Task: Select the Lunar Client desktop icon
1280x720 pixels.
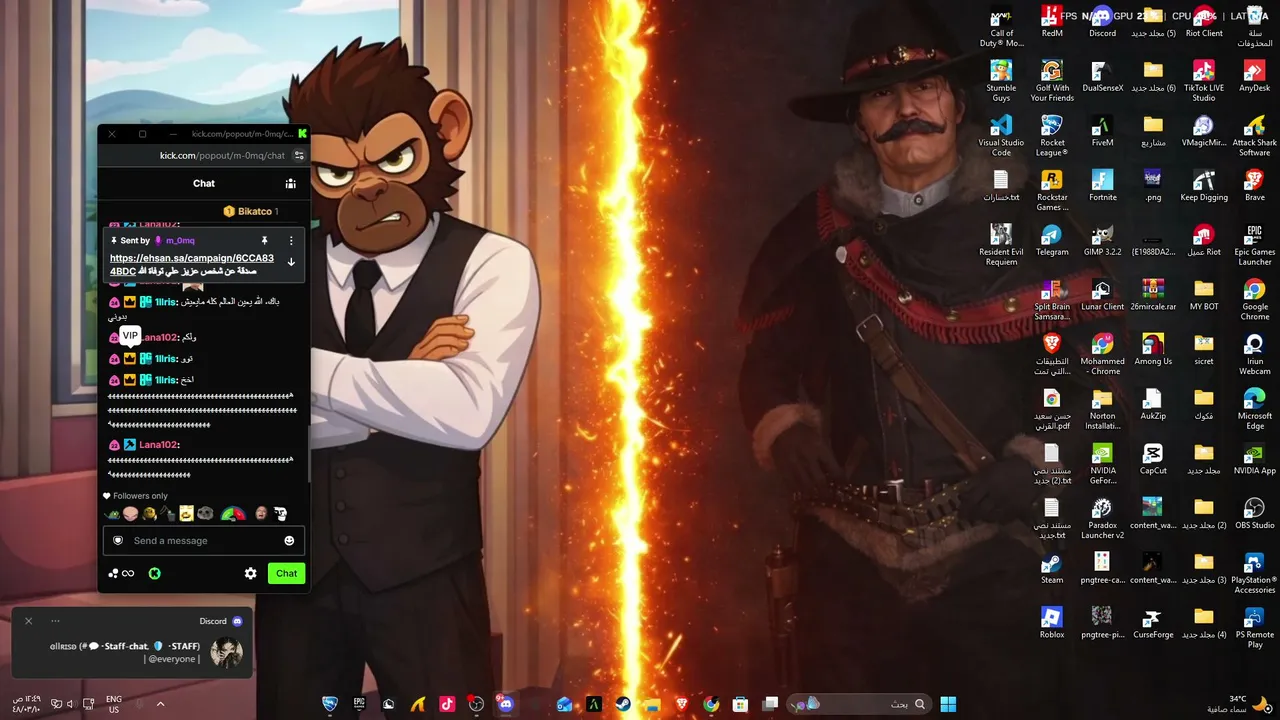Action: click(1102, 296)
